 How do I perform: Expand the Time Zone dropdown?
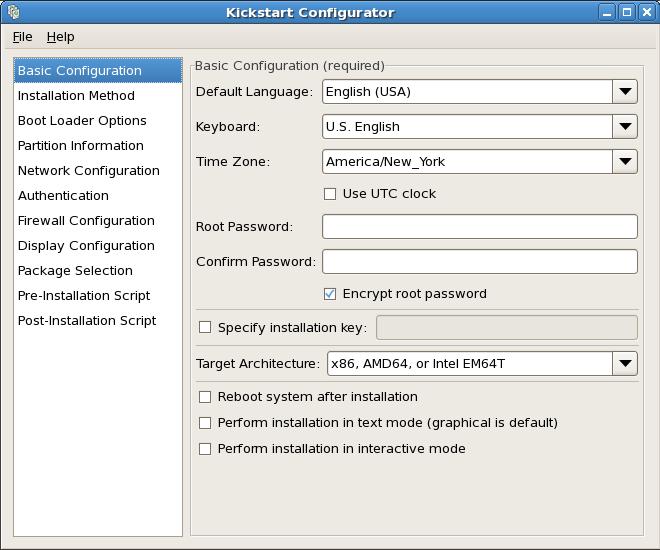(625, 162)
